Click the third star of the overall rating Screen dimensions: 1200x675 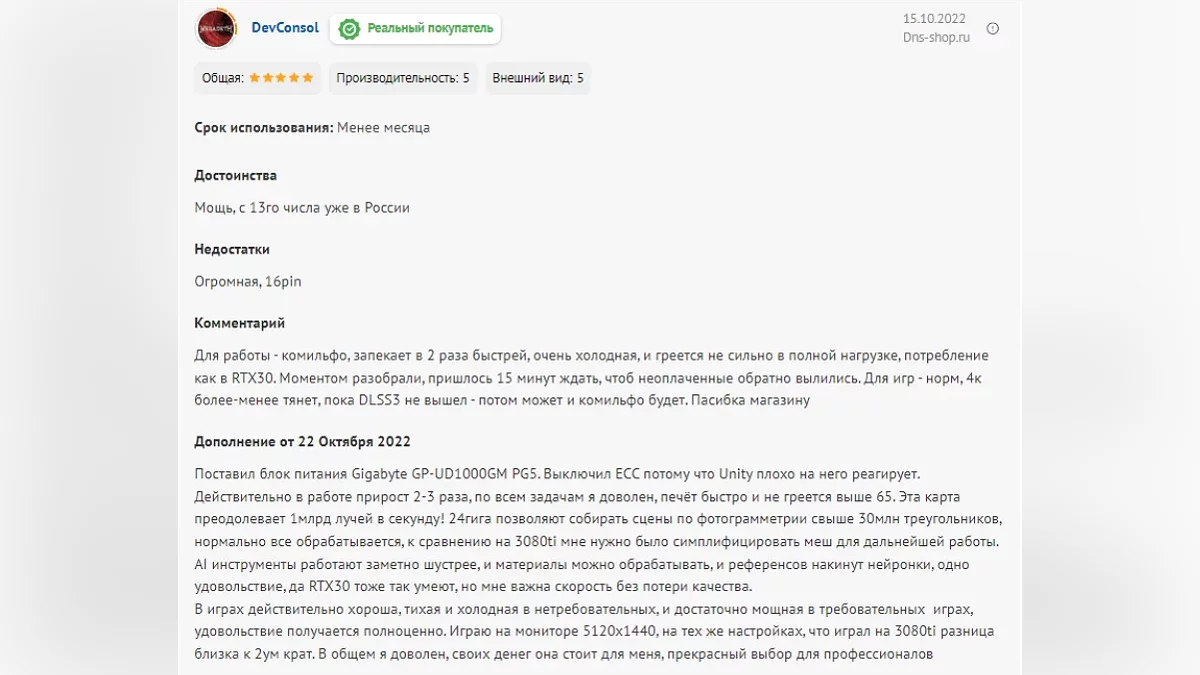pos(281,78)
